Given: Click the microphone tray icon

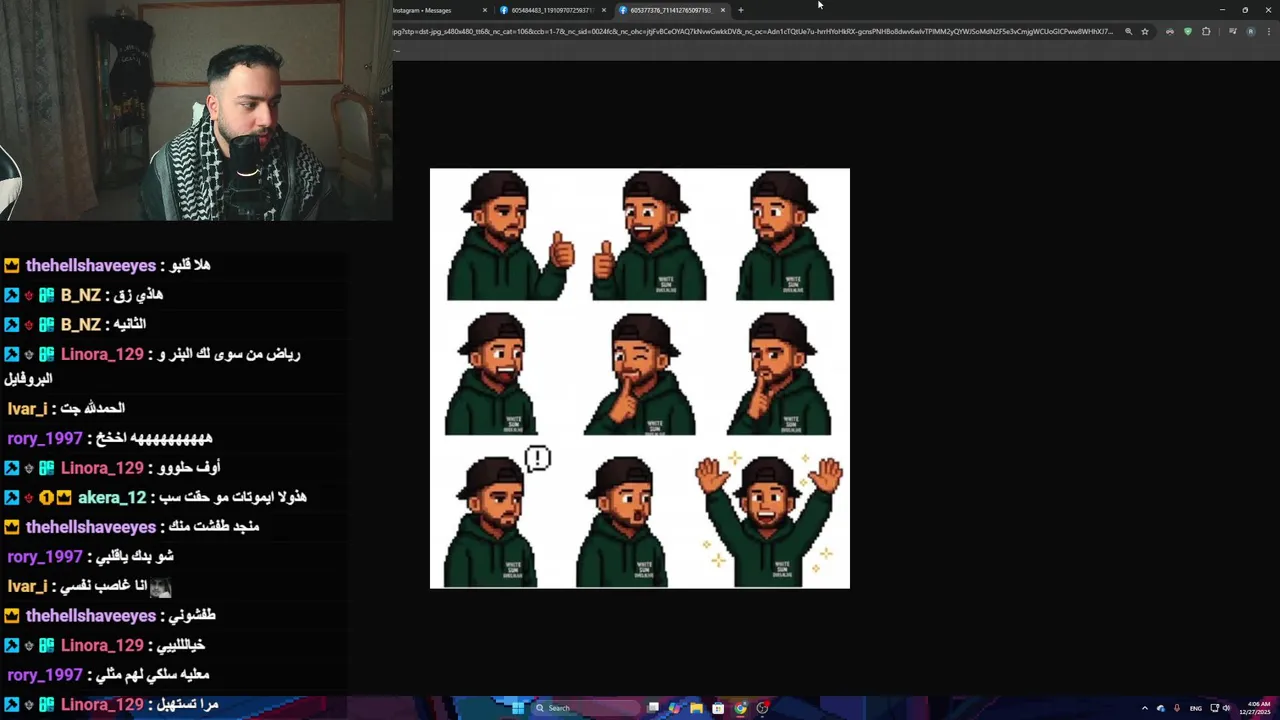Looking at the screenshot, I should click(x=1176, y=708).
